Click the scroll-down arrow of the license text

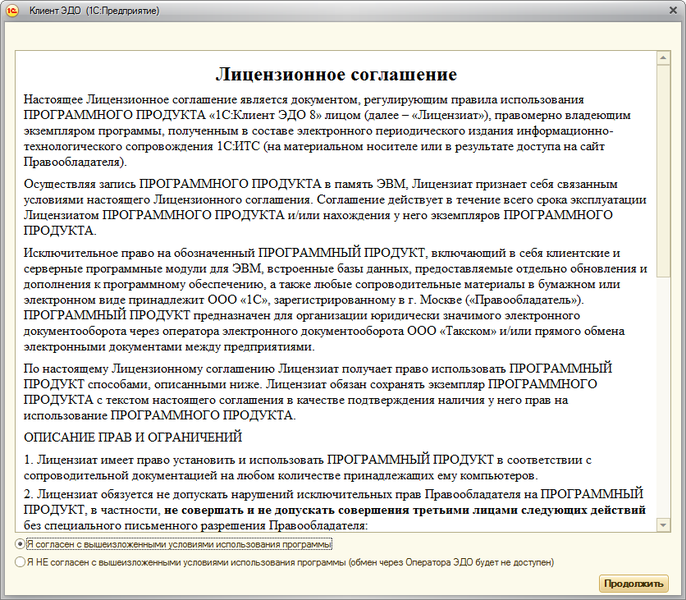tap(663, 525)
